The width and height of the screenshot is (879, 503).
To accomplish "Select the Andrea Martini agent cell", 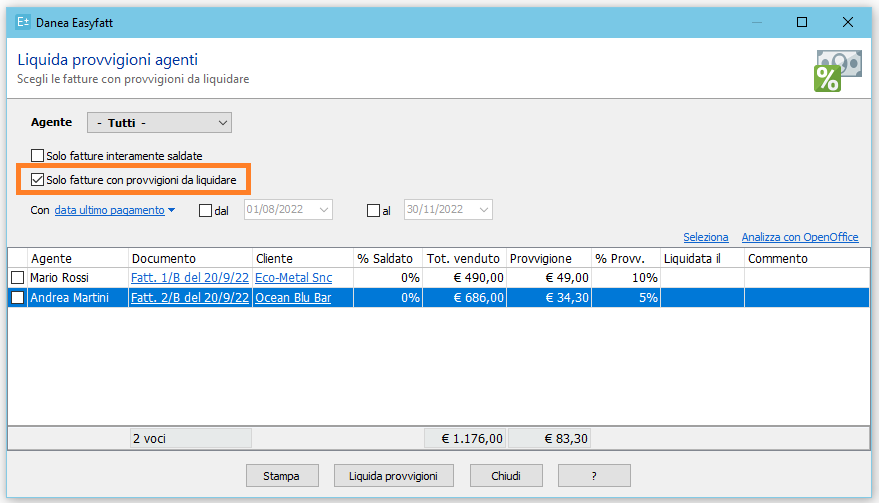I will click(x=78, y=298).
